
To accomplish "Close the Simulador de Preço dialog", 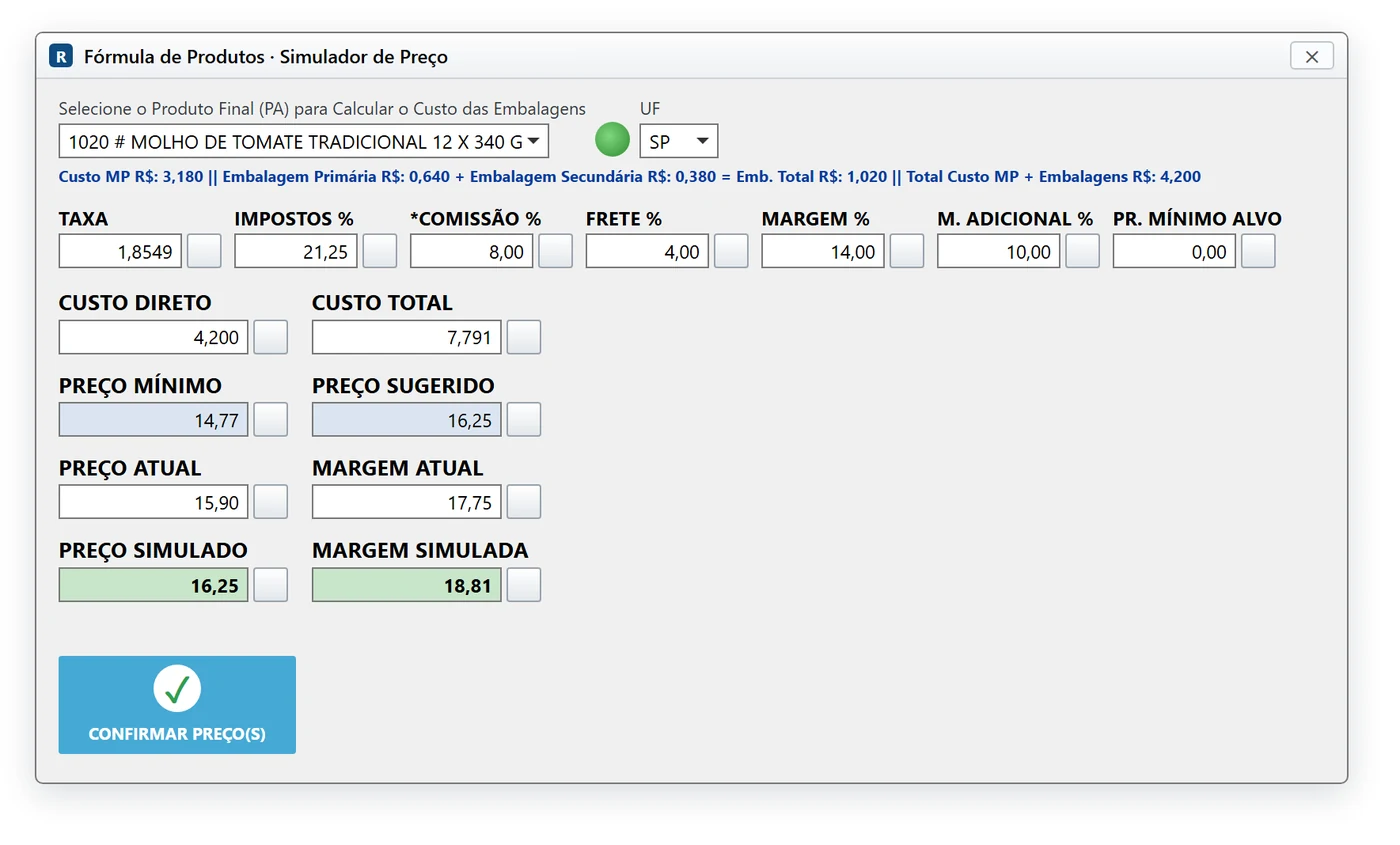I will [x=1312, y=56].
